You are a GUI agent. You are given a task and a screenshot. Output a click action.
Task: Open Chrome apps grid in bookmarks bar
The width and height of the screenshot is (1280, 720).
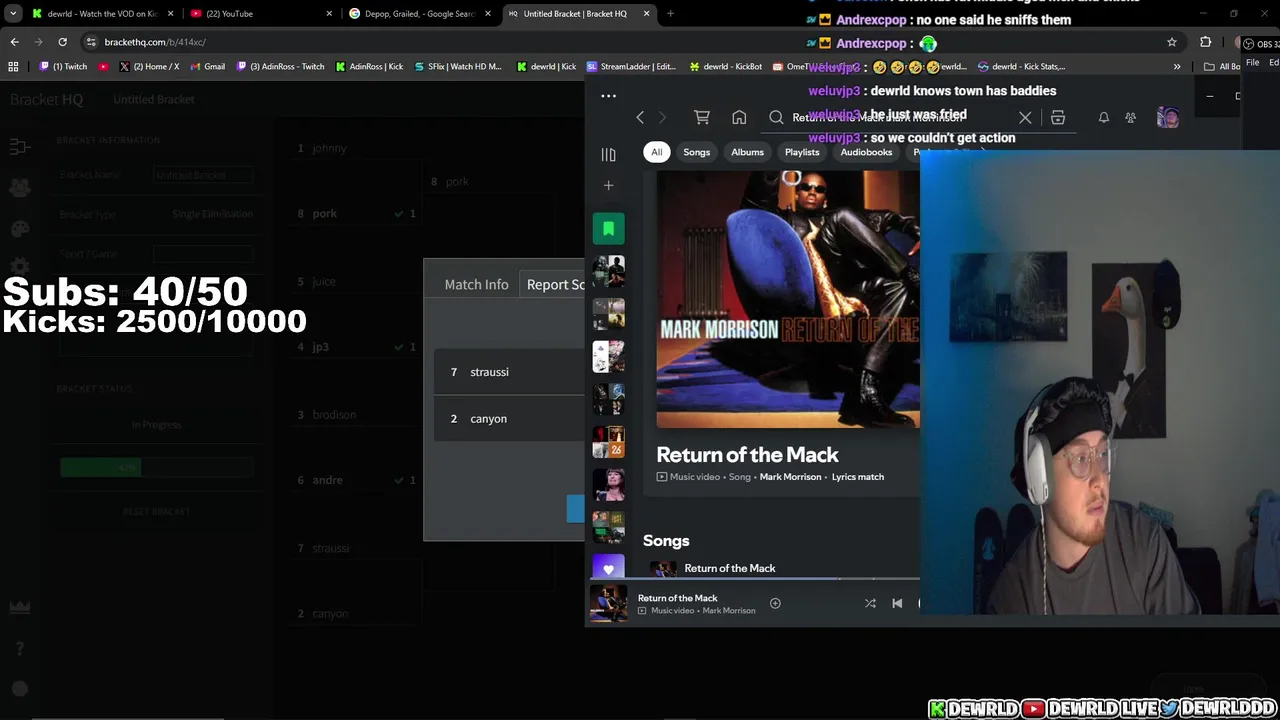pyautogui.click(x=13, y=67)
